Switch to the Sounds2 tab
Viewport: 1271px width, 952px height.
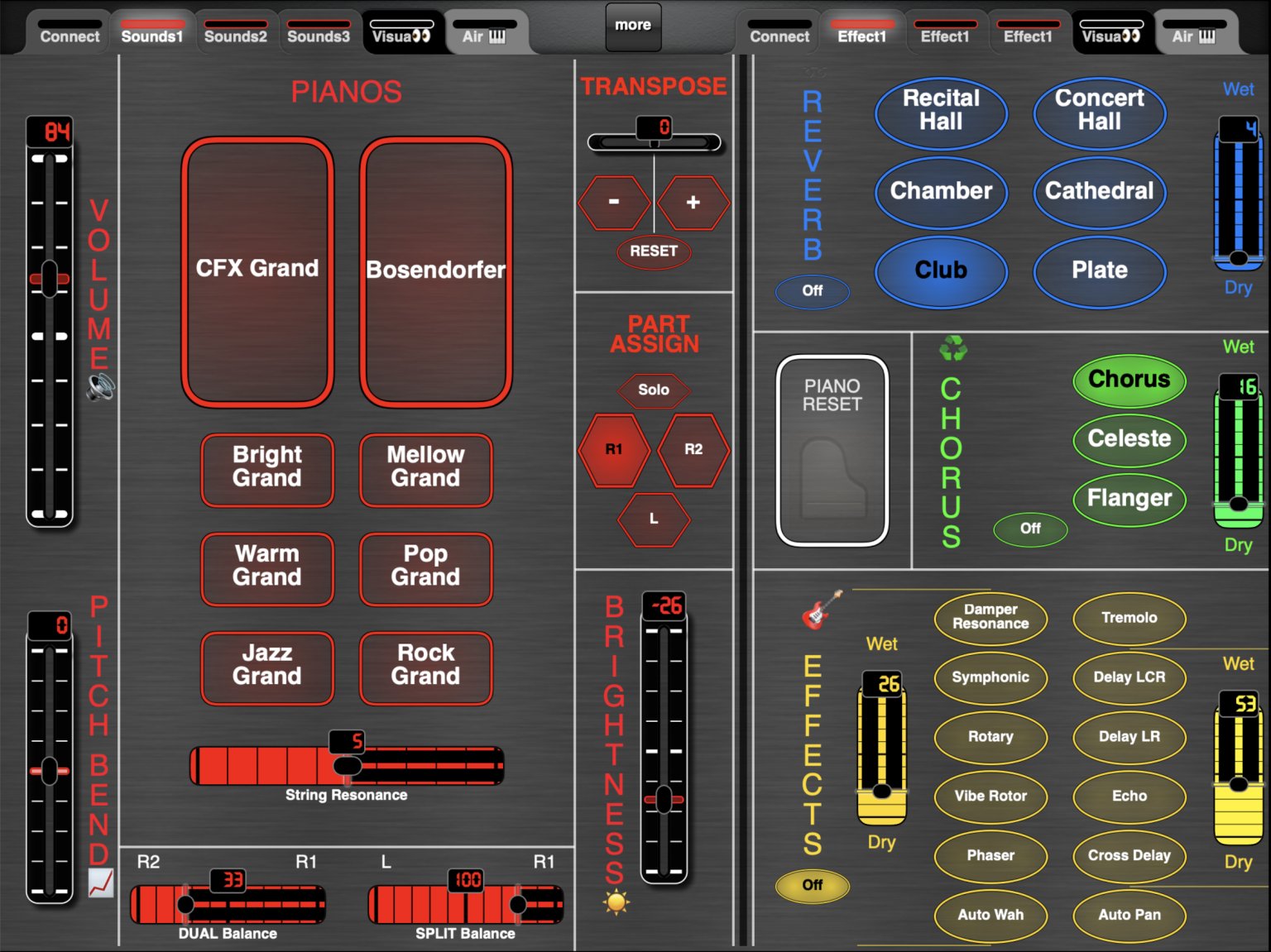click(x=236, y=31)
